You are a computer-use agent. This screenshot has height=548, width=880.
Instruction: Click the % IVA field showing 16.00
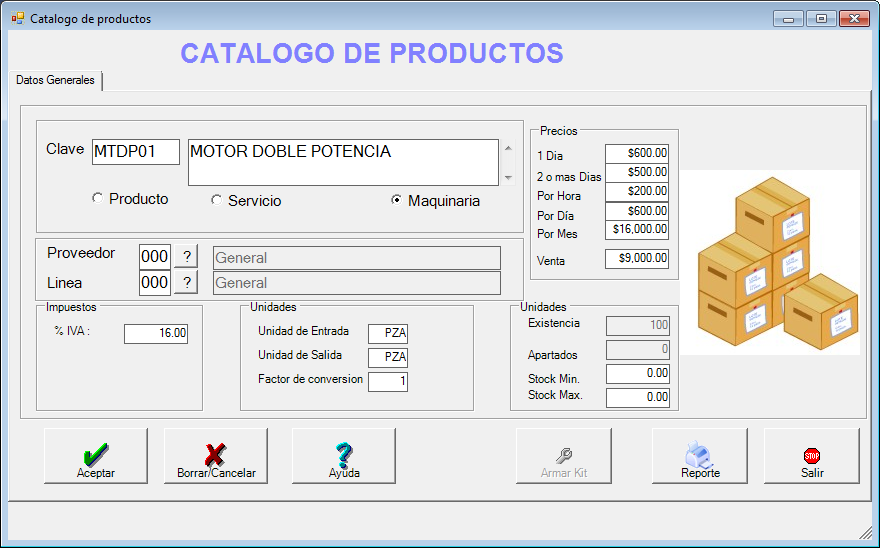[x=156, y=334]
